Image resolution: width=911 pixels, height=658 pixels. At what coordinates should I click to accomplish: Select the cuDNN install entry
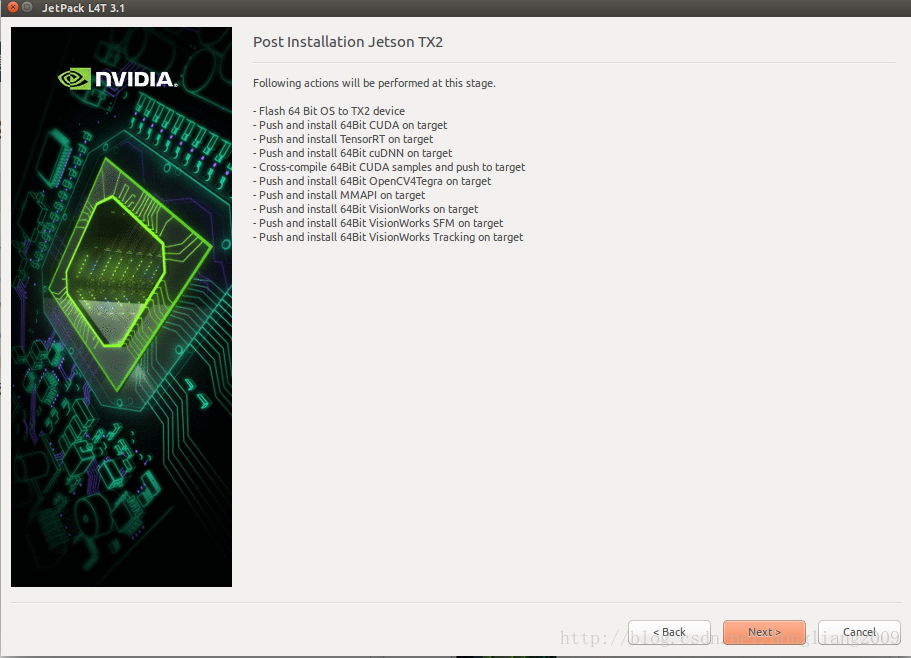(x=352, y=153)
